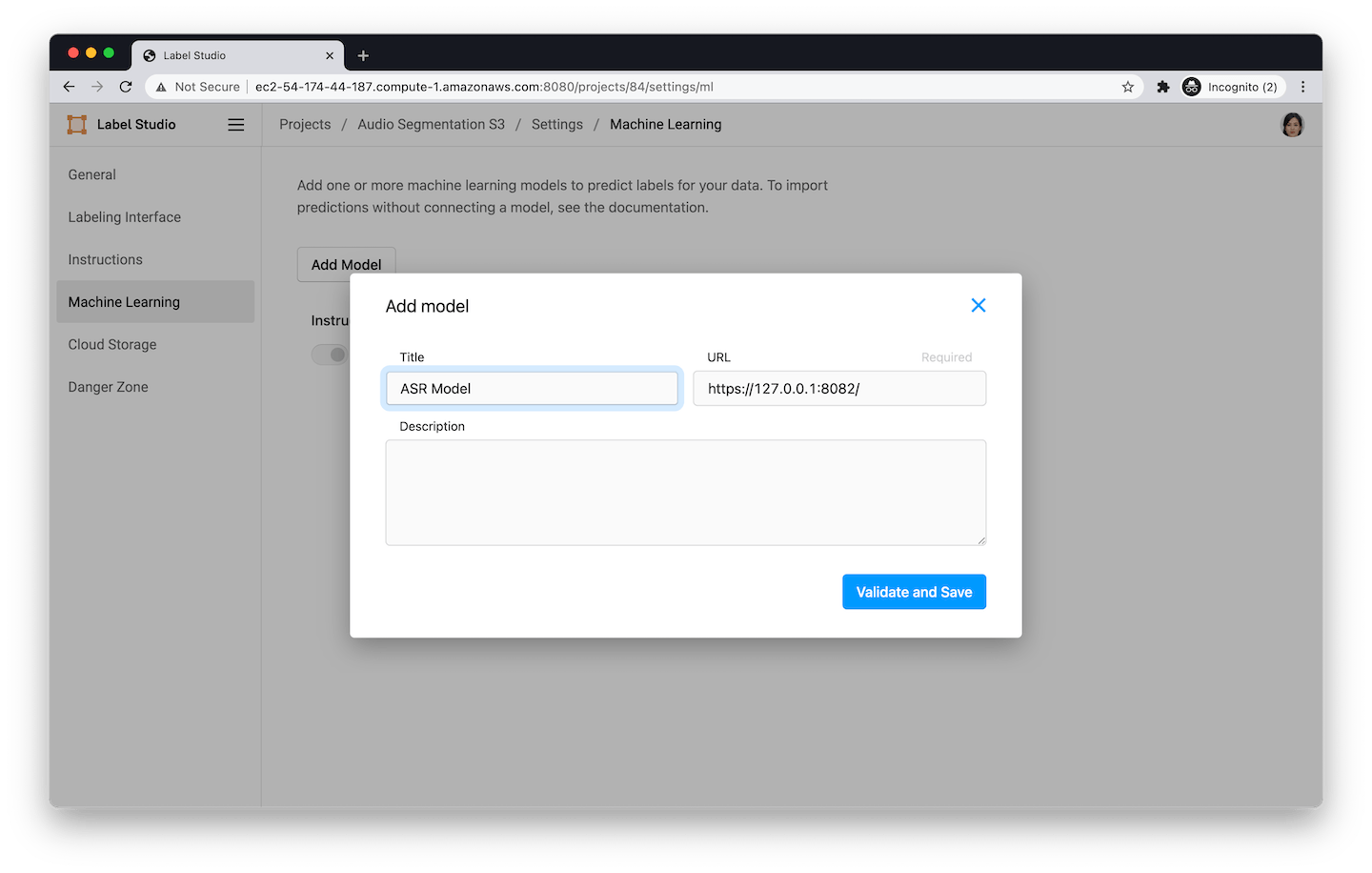Open the Danger Zone section
Viewport: 1372px width, 873px height.
click(109, 387)
